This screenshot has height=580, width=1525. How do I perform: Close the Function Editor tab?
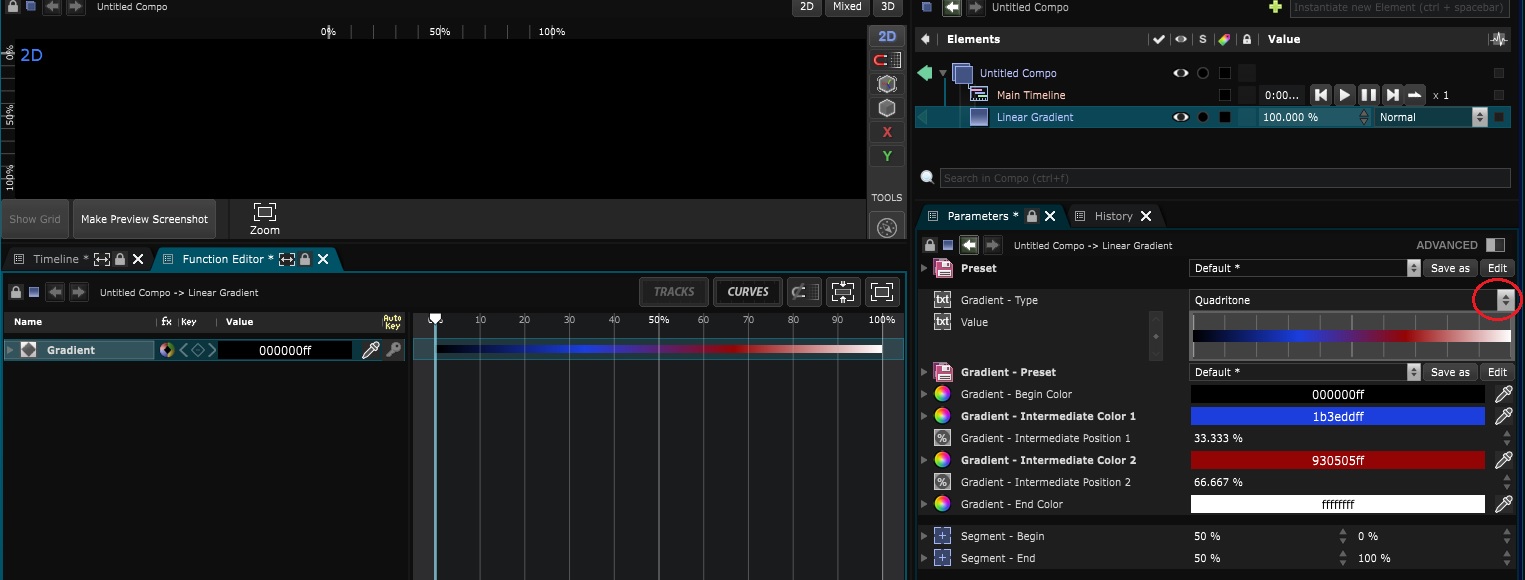pos(323,259)
